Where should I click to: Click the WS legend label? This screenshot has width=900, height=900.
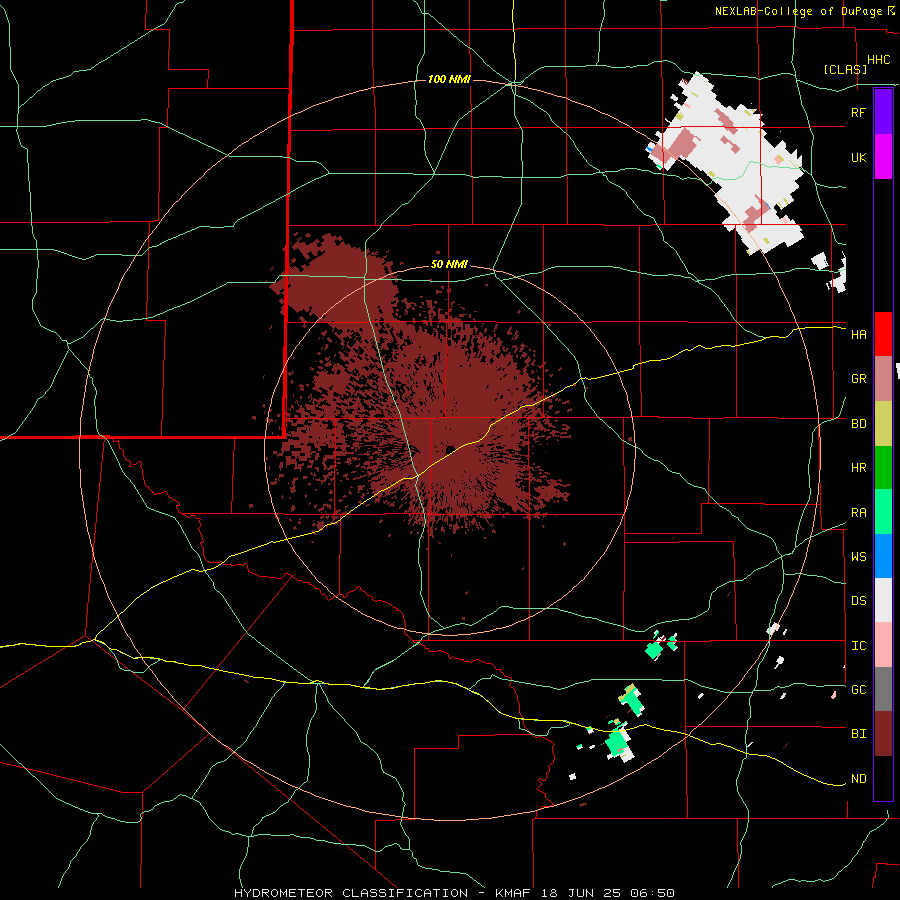coord(858,557)
